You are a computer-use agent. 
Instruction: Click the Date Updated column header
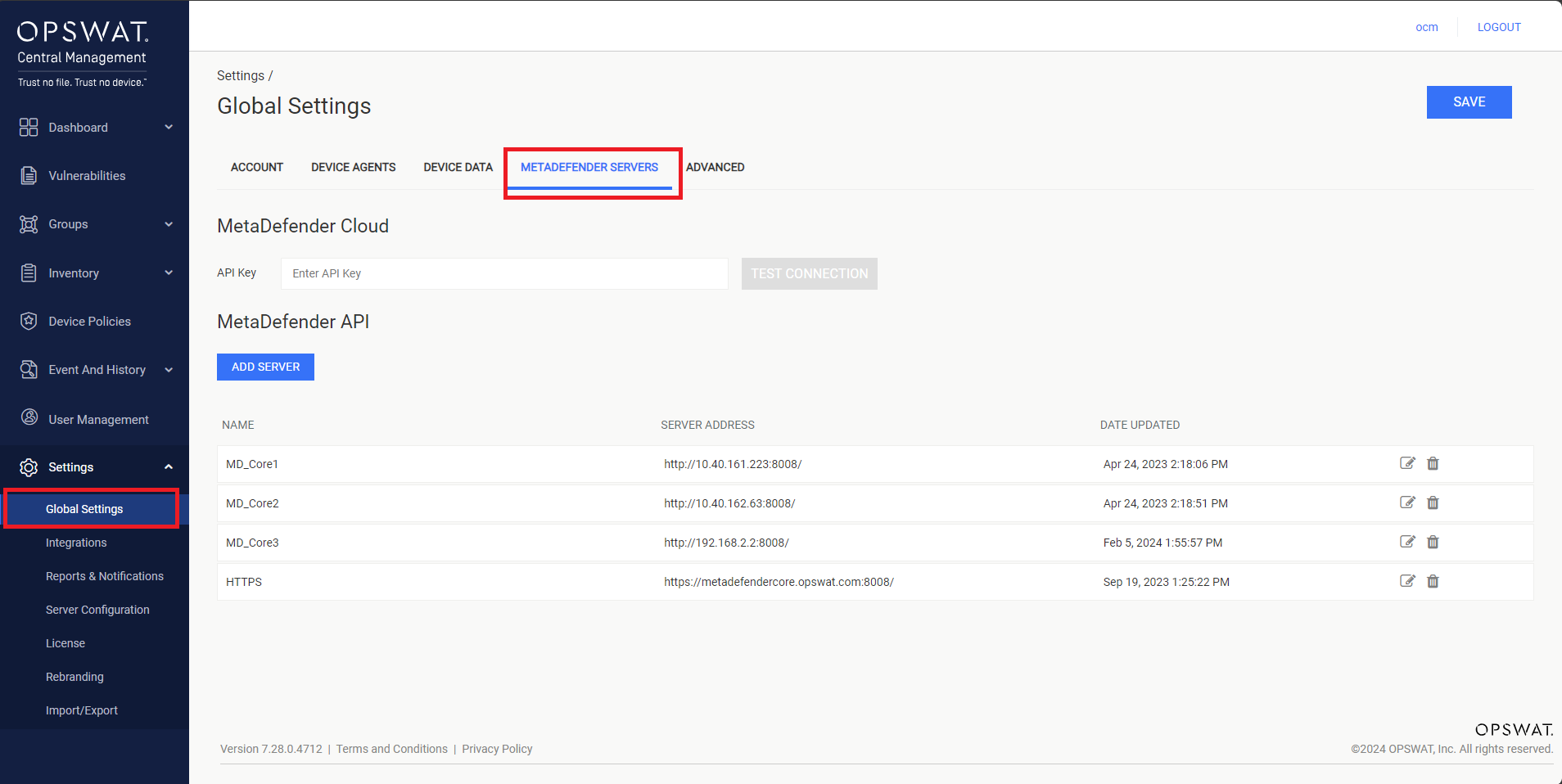click(1140, 425)
